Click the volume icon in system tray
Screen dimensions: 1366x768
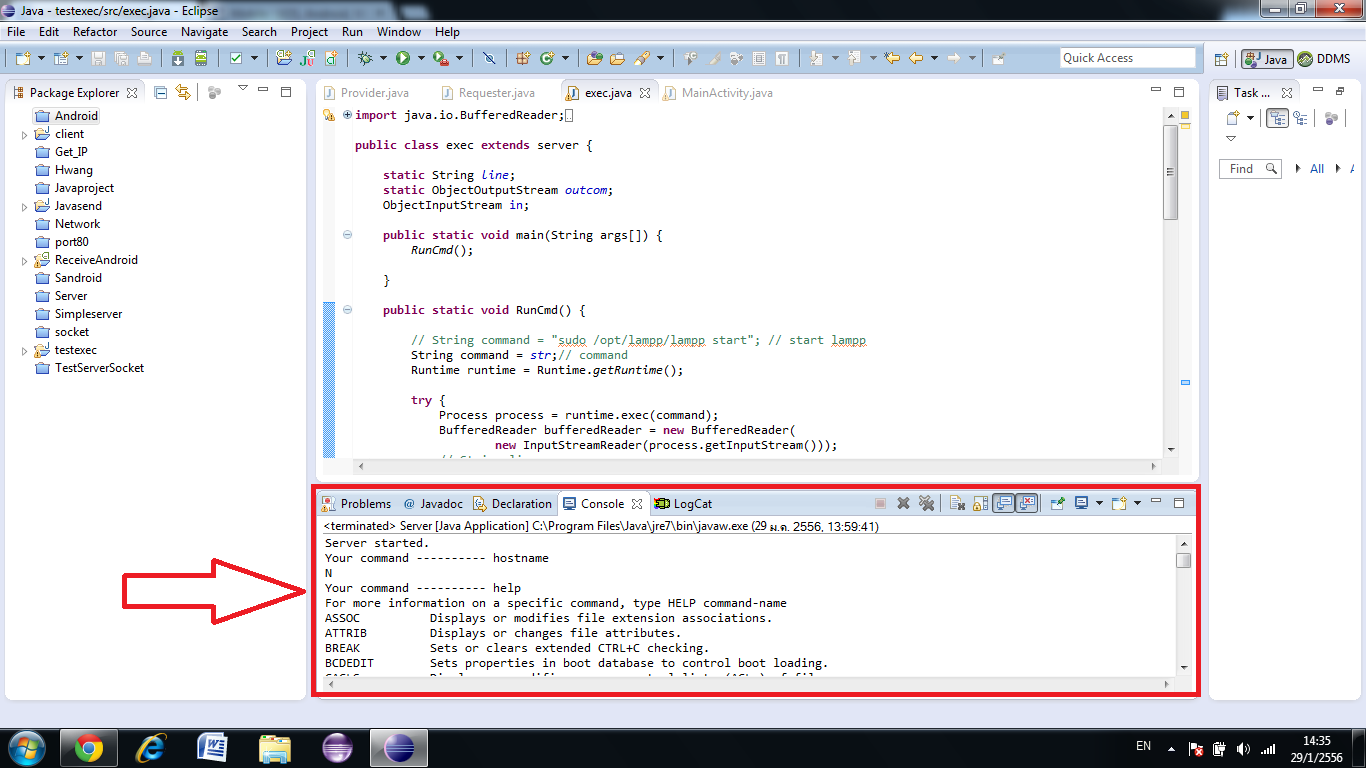1243,748
